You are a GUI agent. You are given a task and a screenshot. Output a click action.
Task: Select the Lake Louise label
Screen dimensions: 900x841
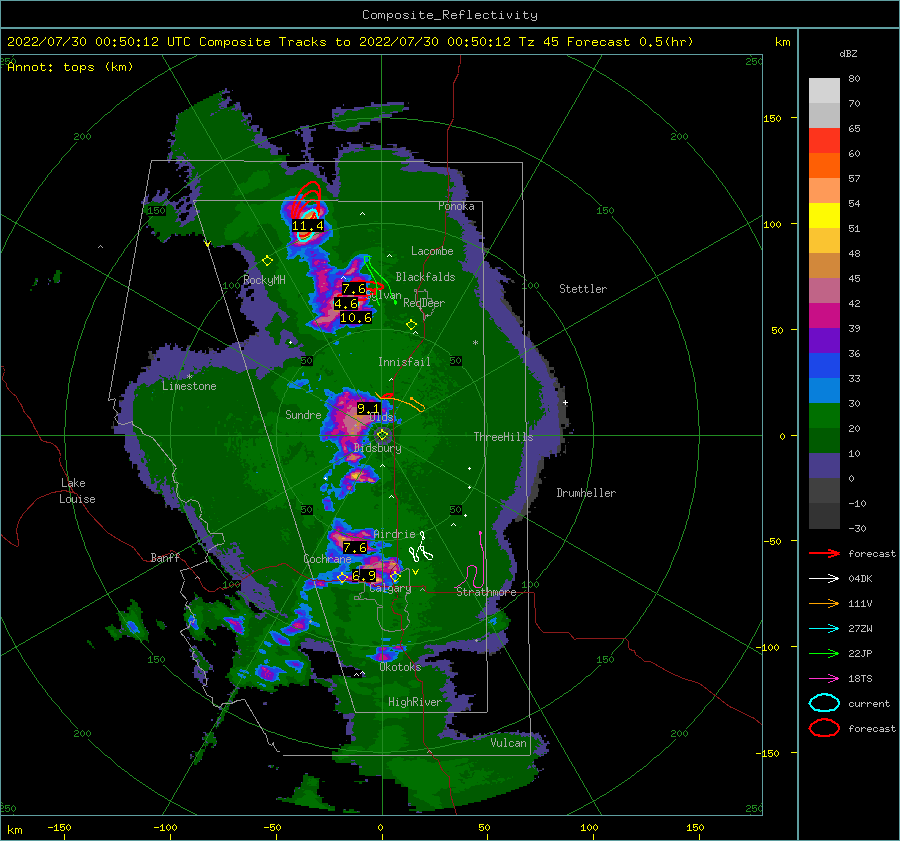point(77,491)
